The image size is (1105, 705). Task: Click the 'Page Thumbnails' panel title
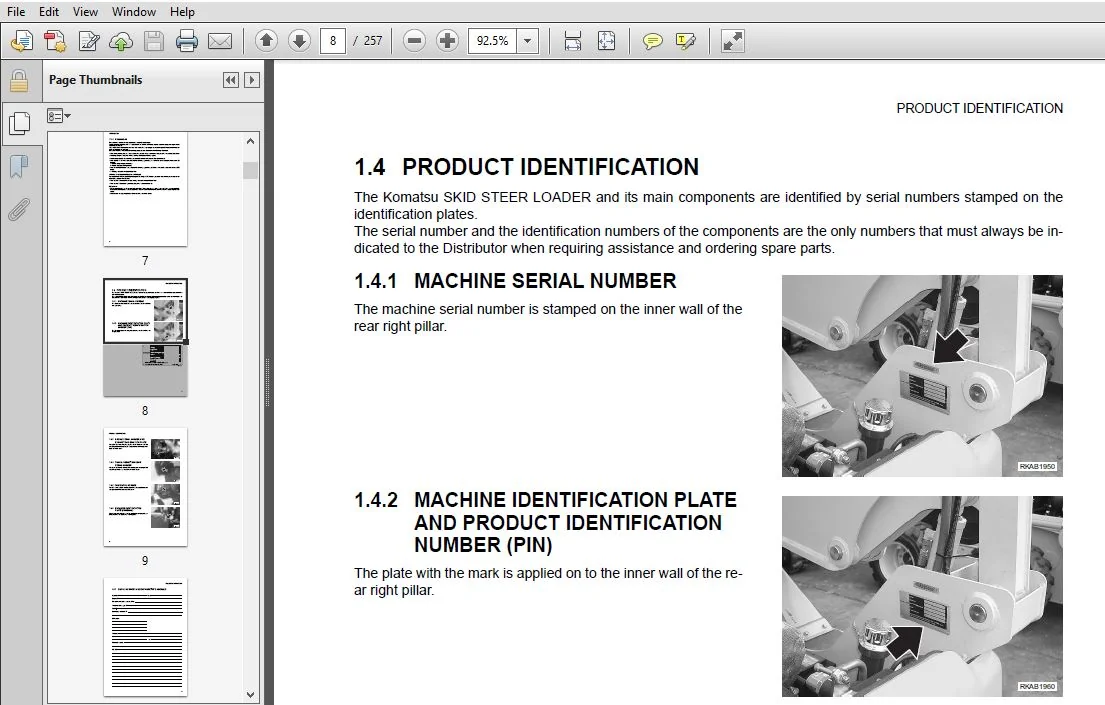coord(96,80)
